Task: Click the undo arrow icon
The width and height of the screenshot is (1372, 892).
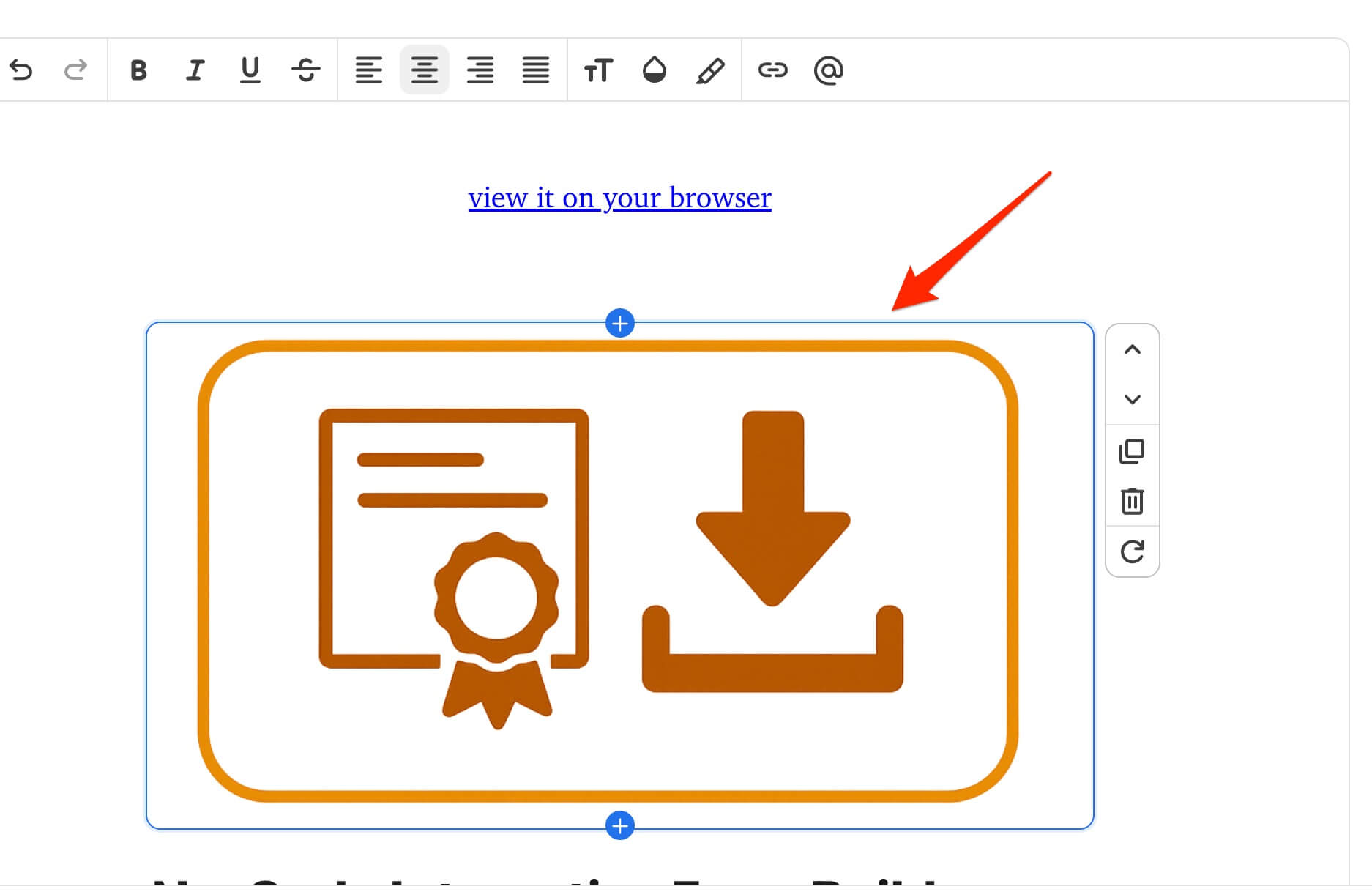Action: [x=21, y=70]
